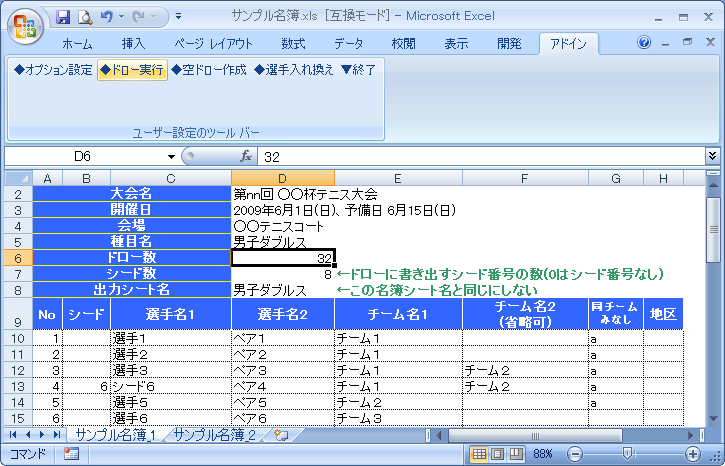Switch to Page Break Preview
The width and height of the screenshot is (725, 466).
516,454
